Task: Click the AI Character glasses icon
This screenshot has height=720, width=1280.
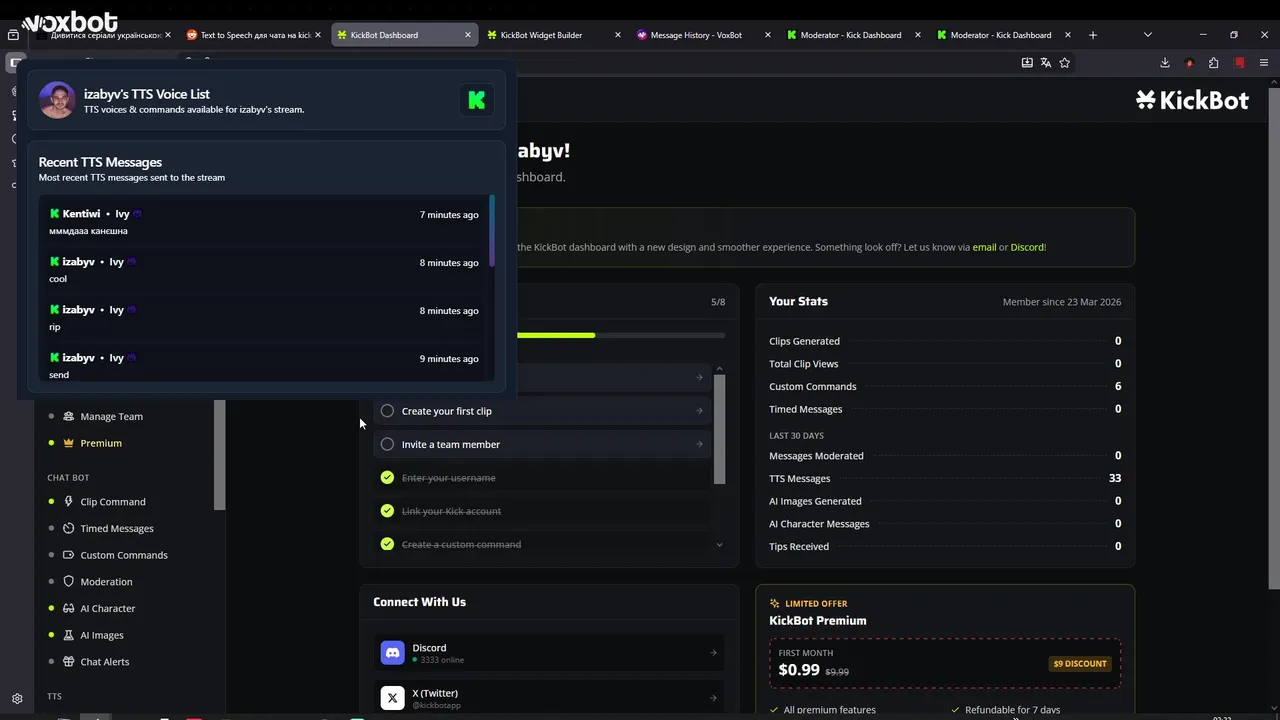Action: pyautogui.click(x=68, y=608)
